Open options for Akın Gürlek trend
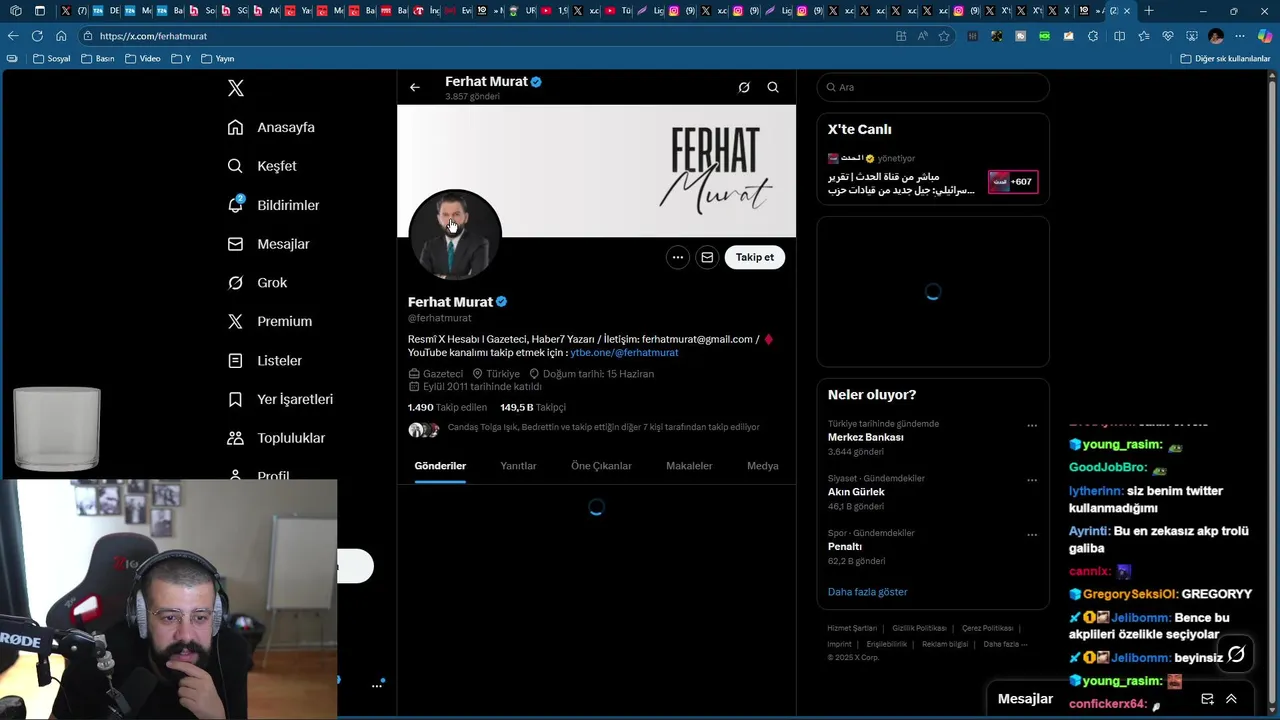The height and width of the screenshot is (720, 1280). coord(1032,480)
